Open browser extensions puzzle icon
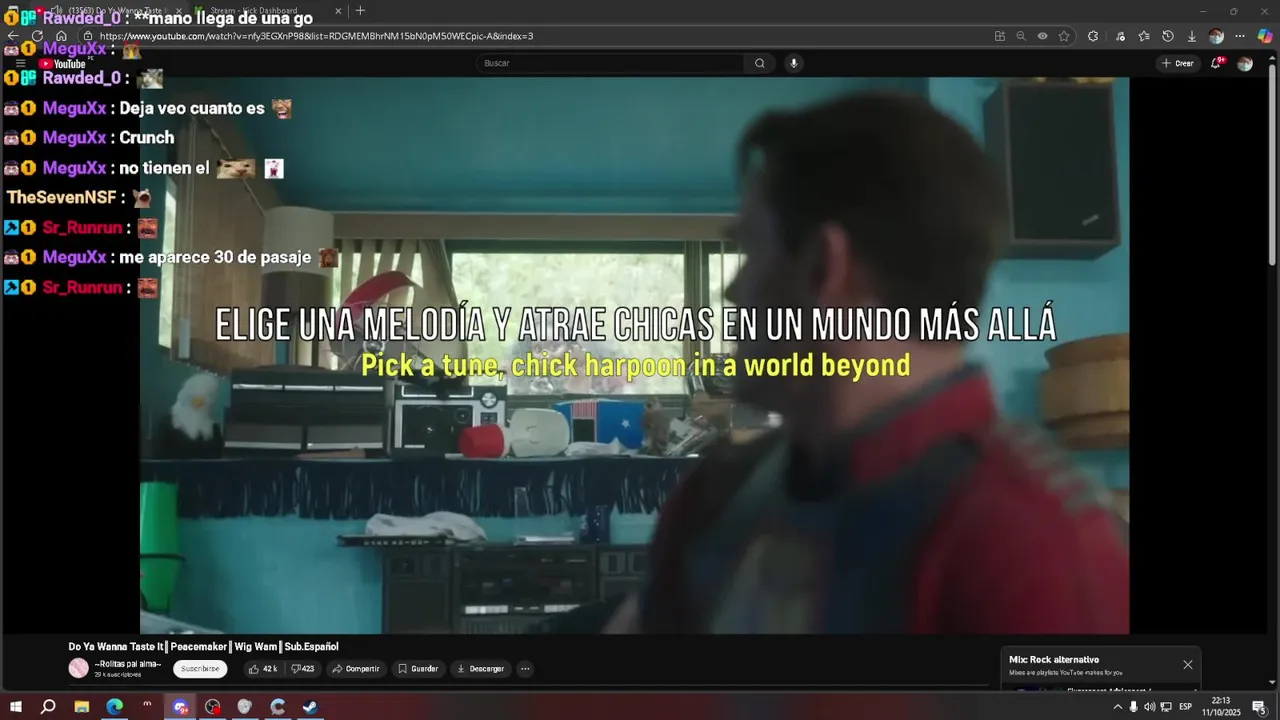This screenshot has height=720, width=1280. point(1093,36)
